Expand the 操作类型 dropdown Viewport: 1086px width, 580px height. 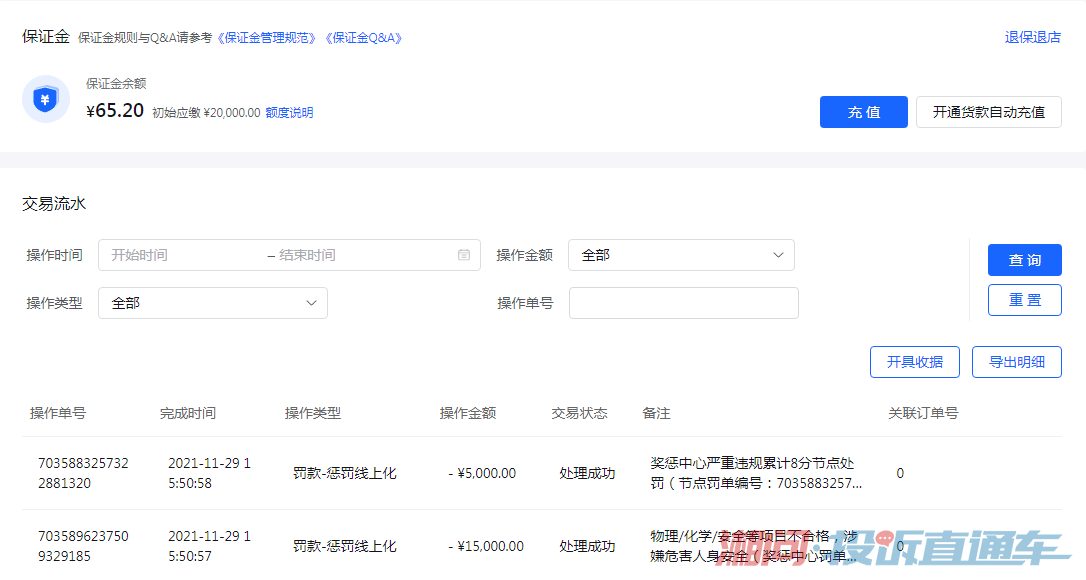[x=213, y=303]
